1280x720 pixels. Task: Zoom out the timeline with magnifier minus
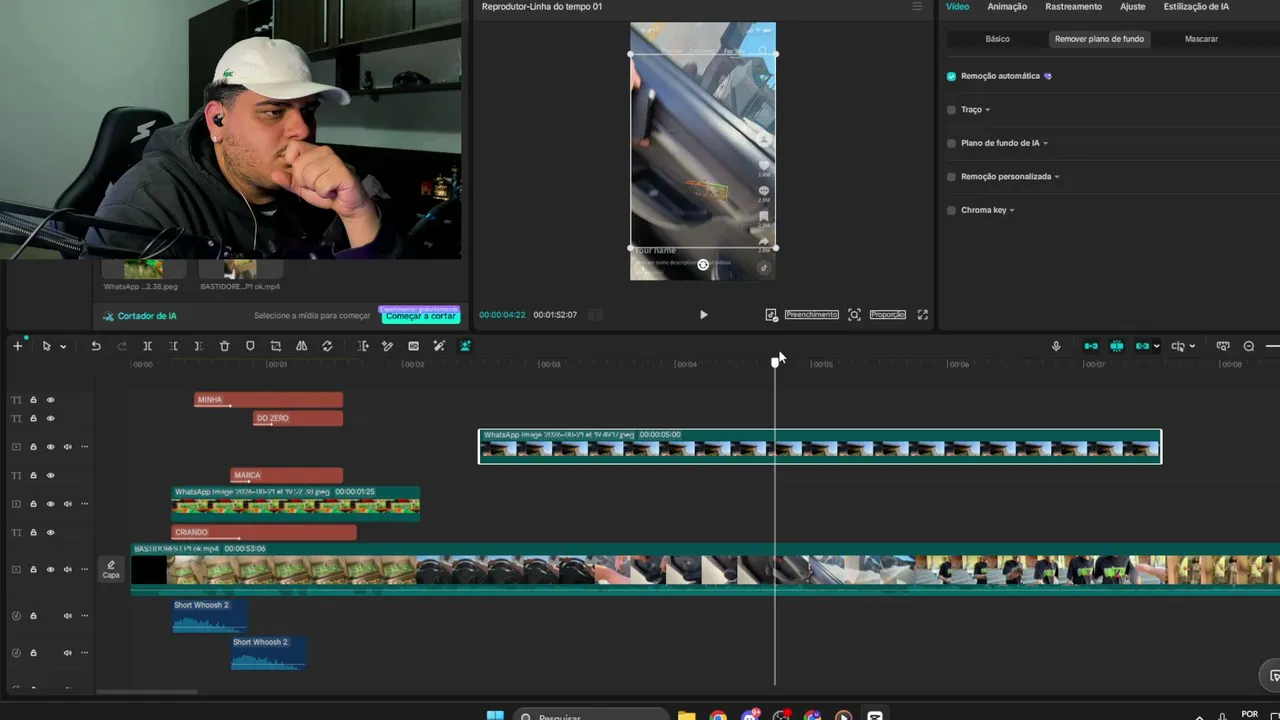[x=1249, y=346]
